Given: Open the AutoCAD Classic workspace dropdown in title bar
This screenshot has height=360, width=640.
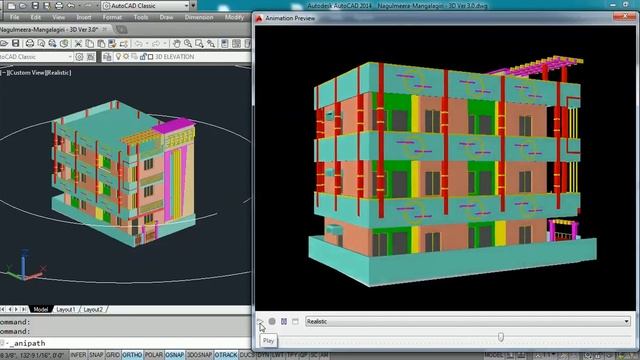Looking at the screenshot, I should (146, 6).
